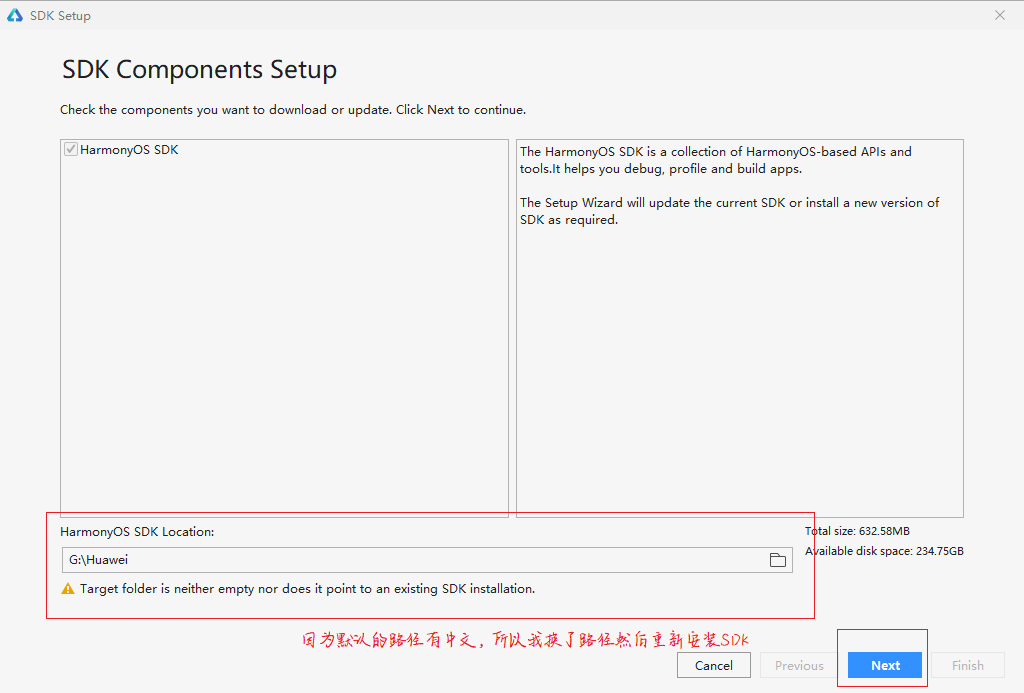Click the 'Setup Wizard will update' paragraph
Viewport: 1024px width, 693px height.
click(x=729, y=211)
